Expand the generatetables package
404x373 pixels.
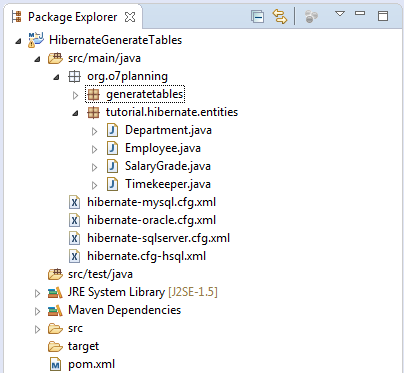(75, 96)
